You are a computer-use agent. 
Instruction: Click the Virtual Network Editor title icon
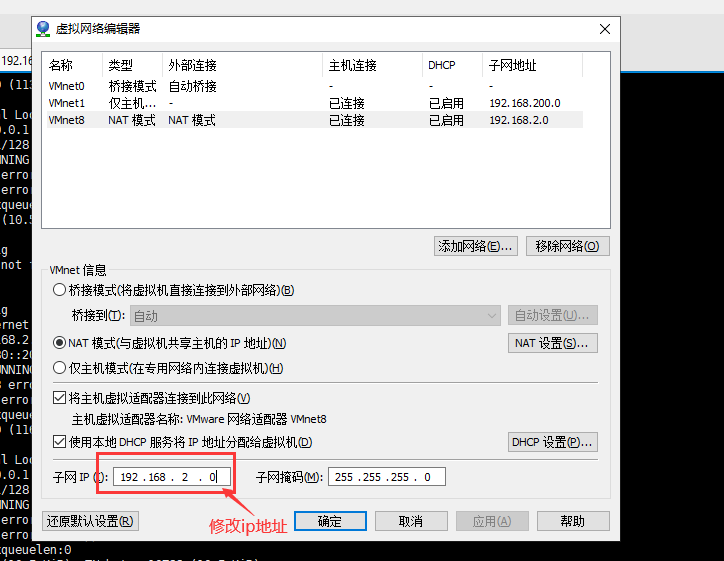click(43, 29)
